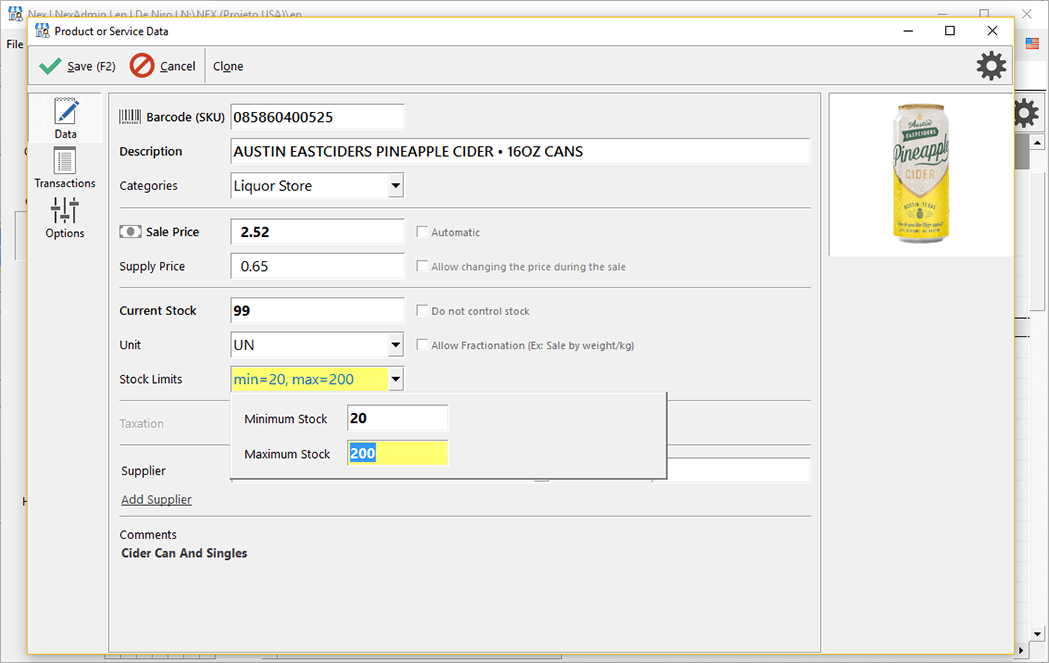Open the Unit dropdown
This screenshot has width=1049, height=663.
tap(396, 345)
